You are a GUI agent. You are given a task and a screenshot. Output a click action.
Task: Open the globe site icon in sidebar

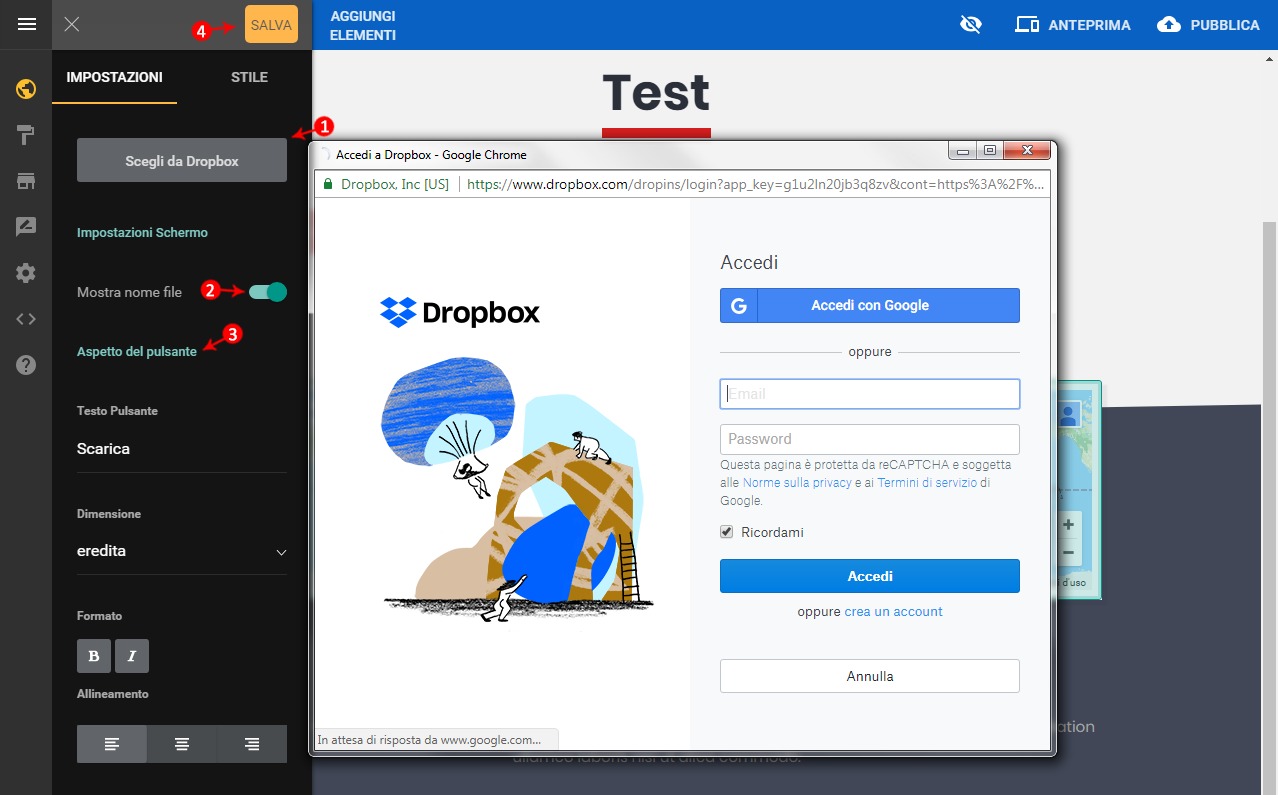coord(26,89)
